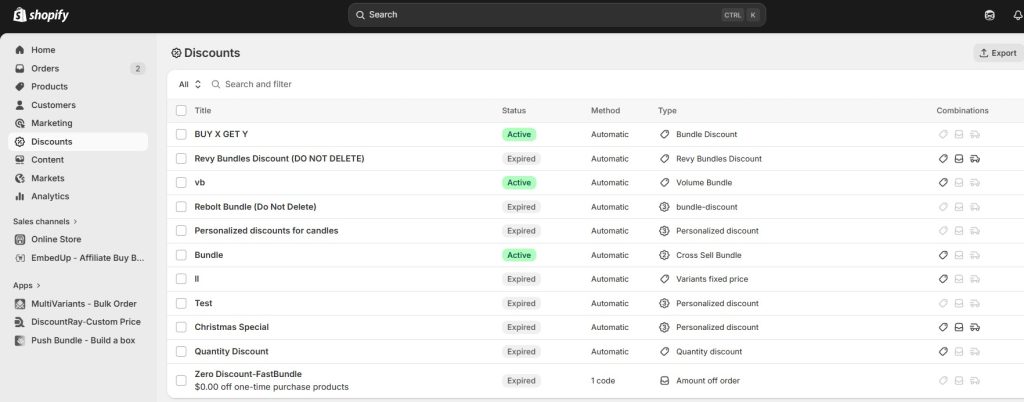Click the Customers person icon in sidebar
Screen dimensions: 1024x402
point(20,104)
